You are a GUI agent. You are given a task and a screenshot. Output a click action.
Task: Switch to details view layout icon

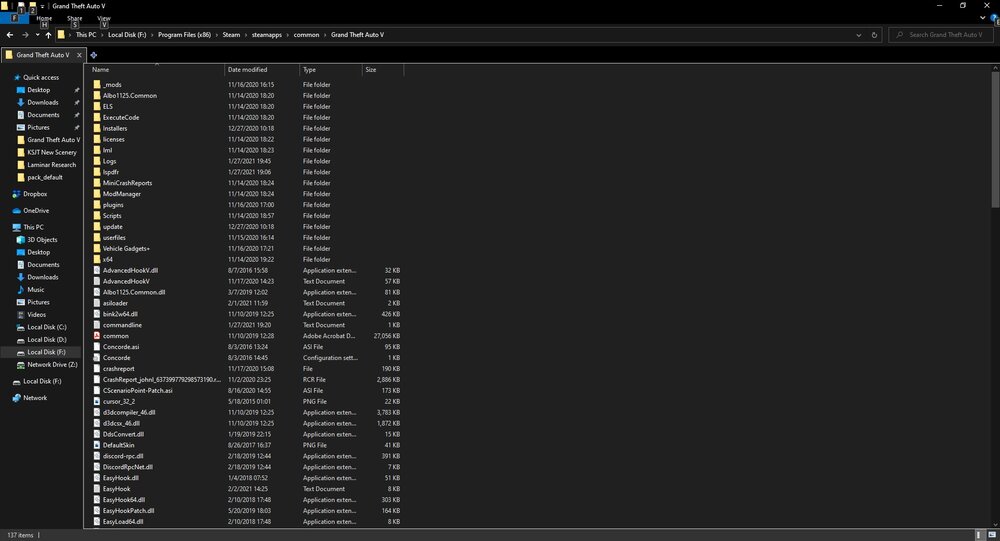click(979, 535)
